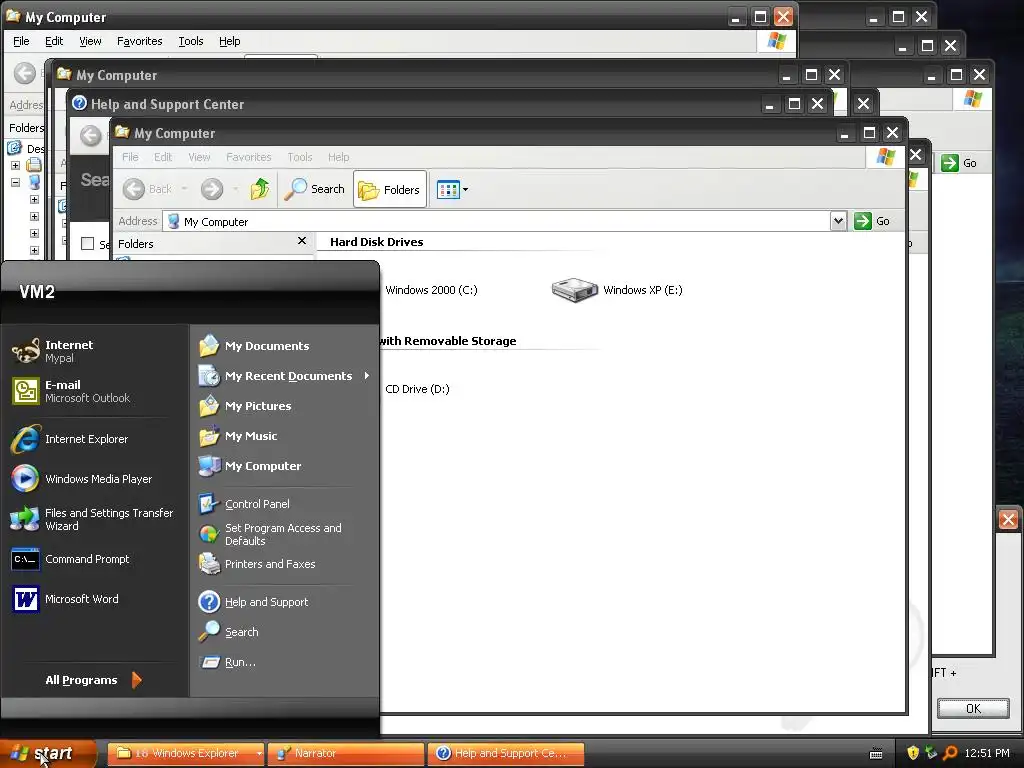The width and height of the screenshot is (1024, 768).
Task: Switch to Help and Support Center taskbar button
Action: point(506,753)
